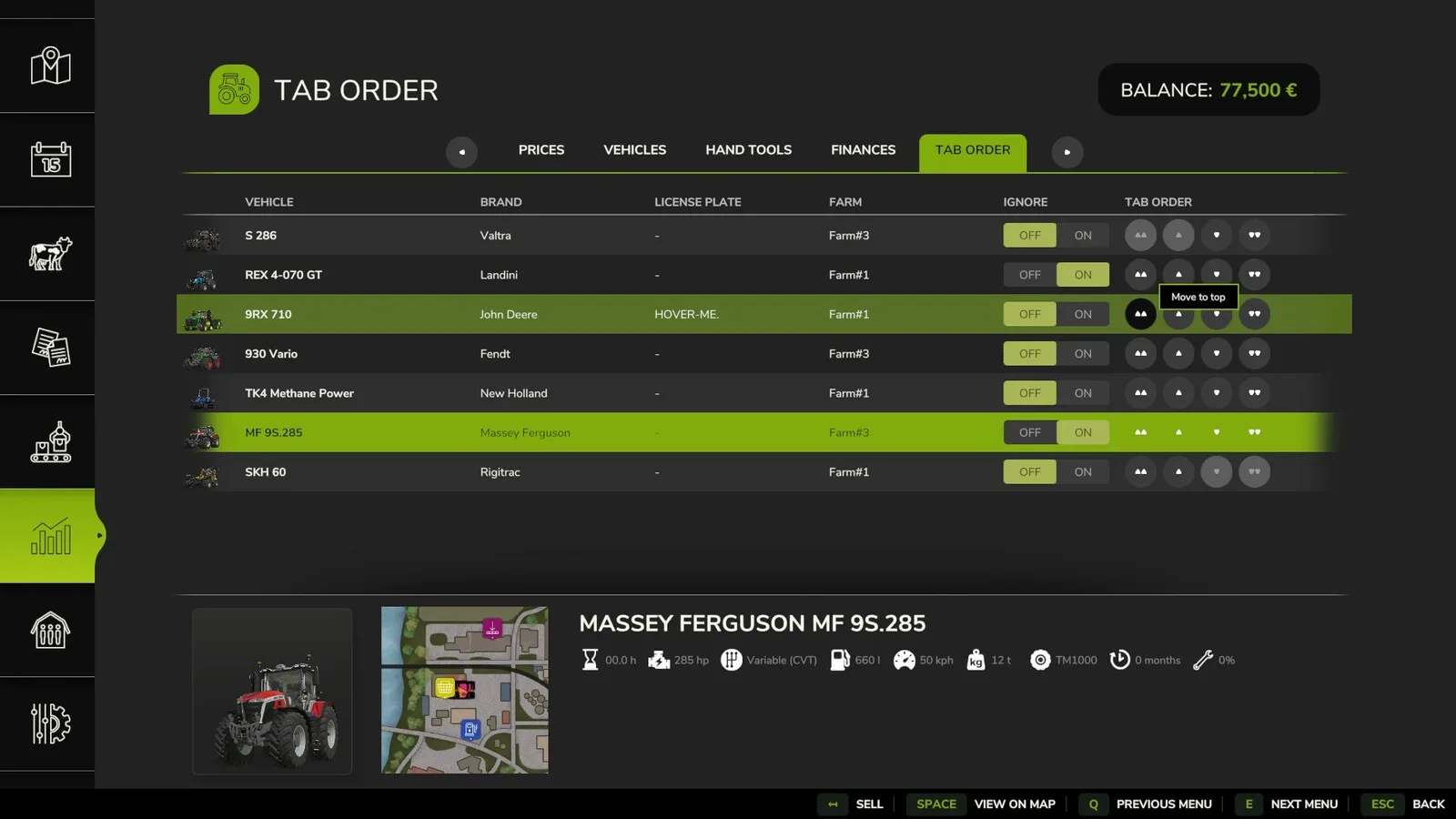Click the minimap location preview

click(464, 690)
